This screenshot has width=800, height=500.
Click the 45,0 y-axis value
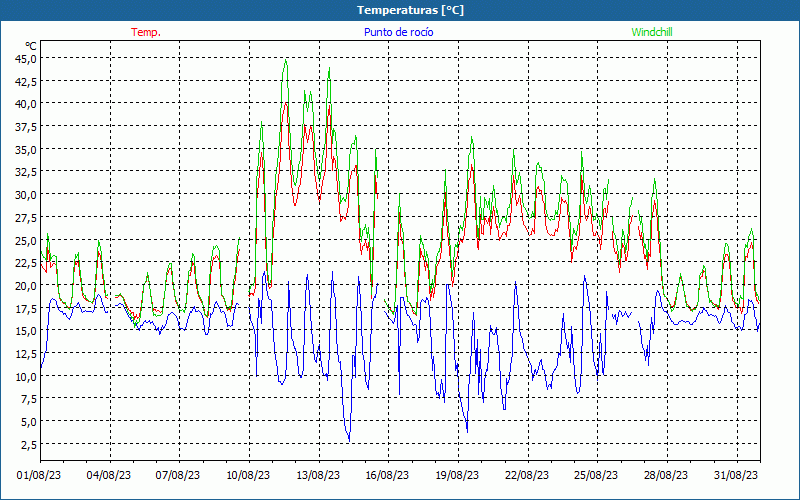[25, 58]
